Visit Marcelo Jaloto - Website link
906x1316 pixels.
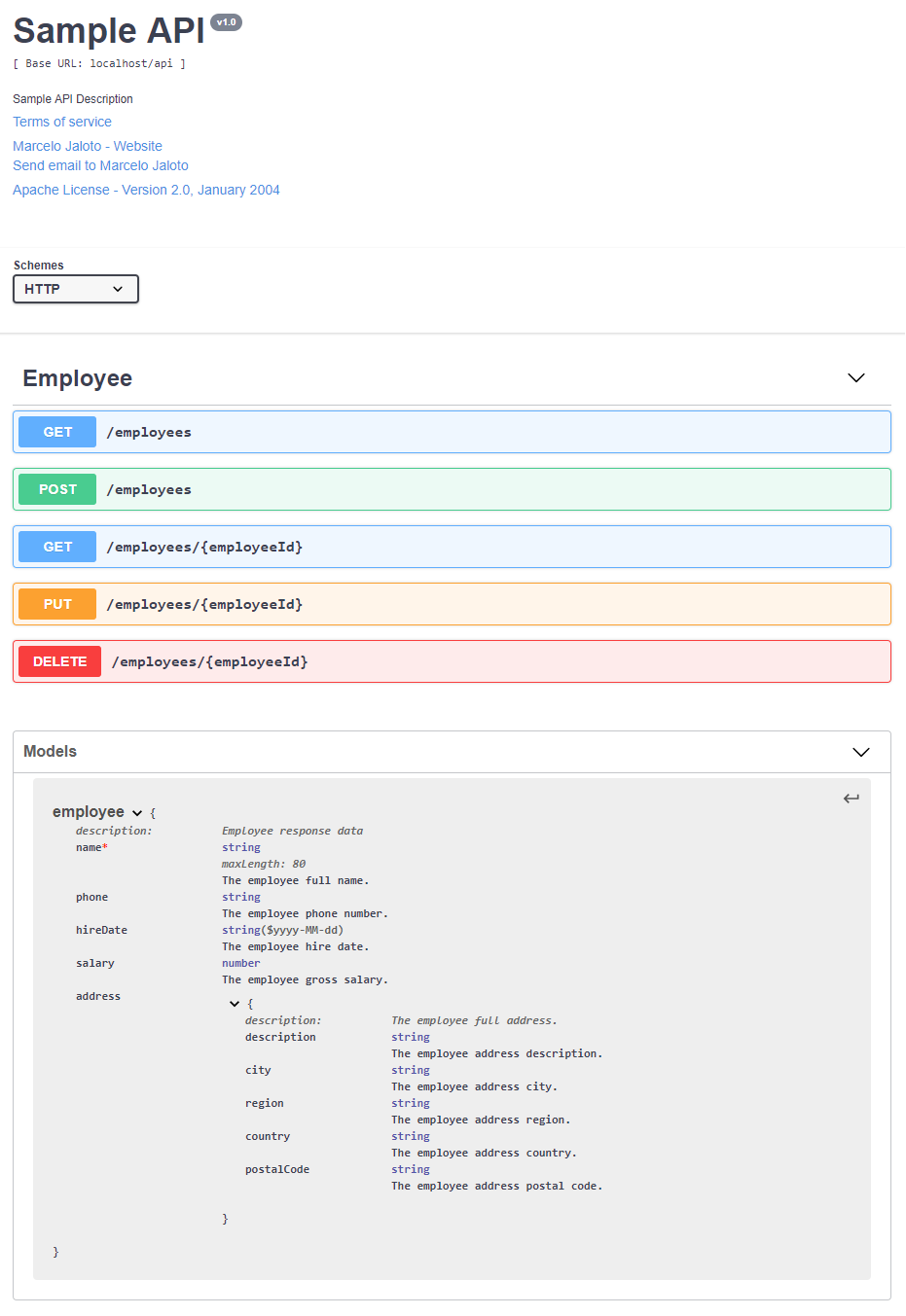[x=88, y=146]
